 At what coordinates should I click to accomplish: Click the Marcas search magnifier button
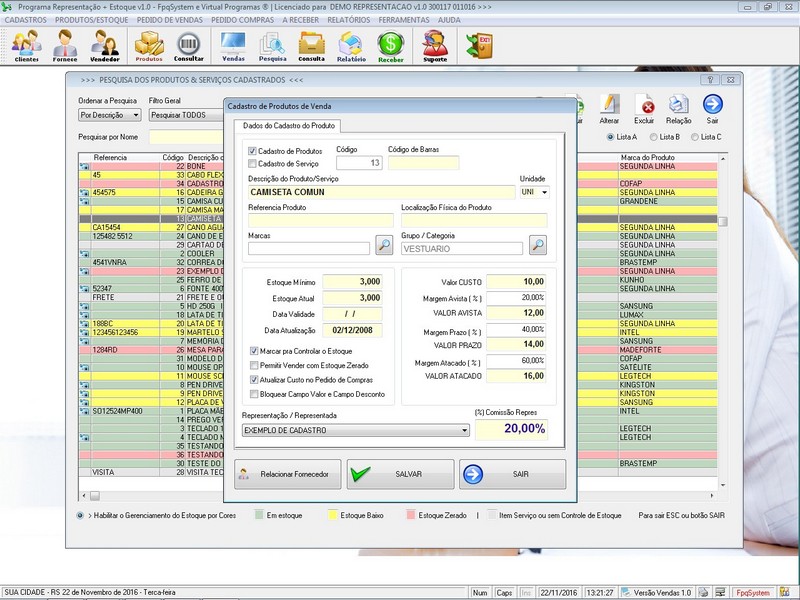click(x=384, y=245)
